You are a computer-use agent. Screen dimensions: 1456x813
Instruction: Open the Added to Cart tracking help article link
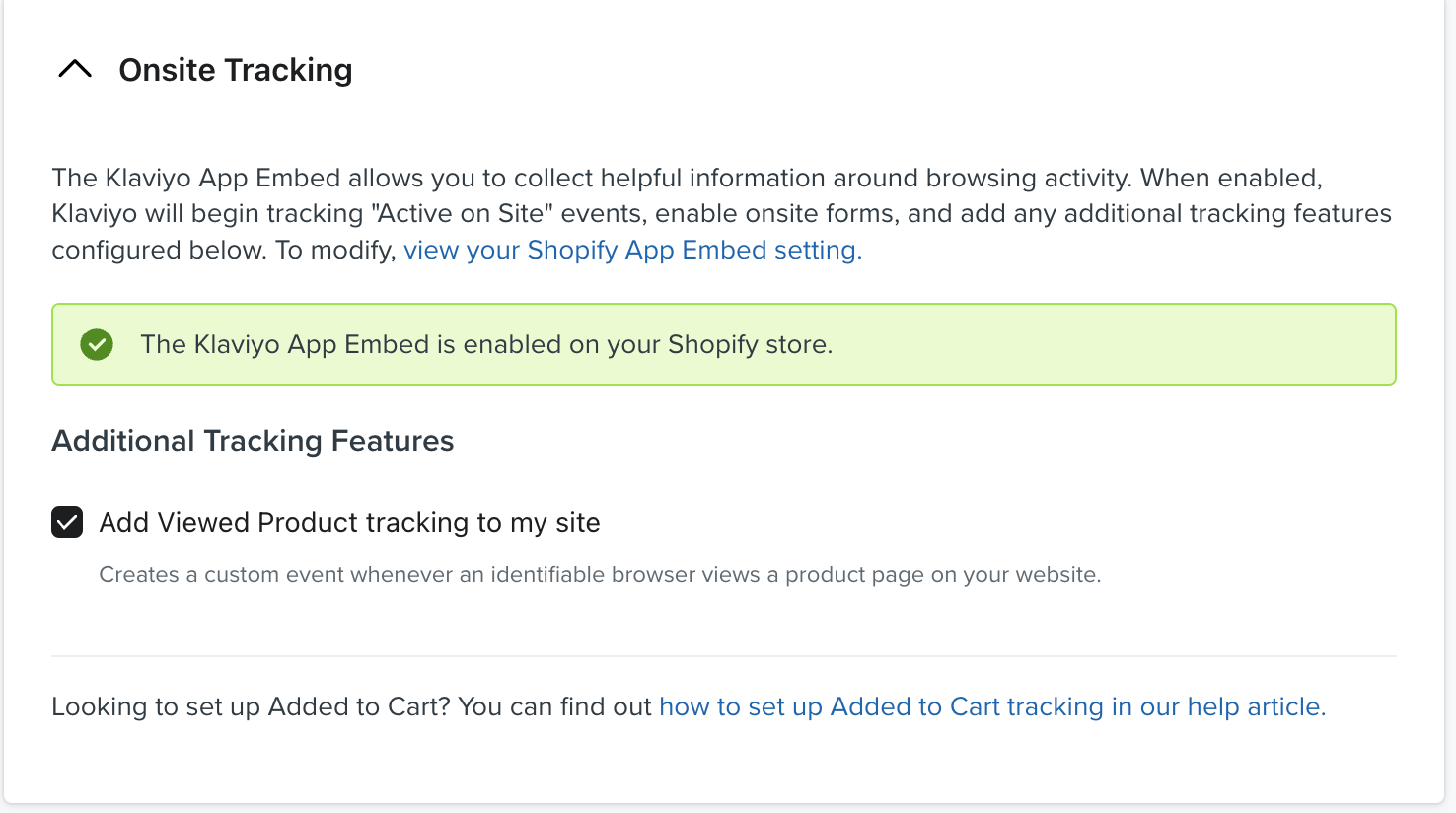[991, 707]
